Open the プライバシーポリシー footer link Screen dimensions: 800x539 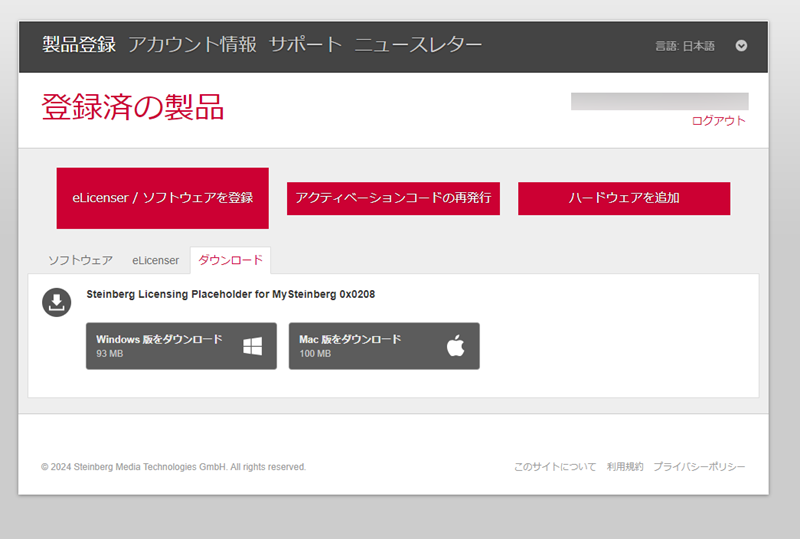click(699, 467)
